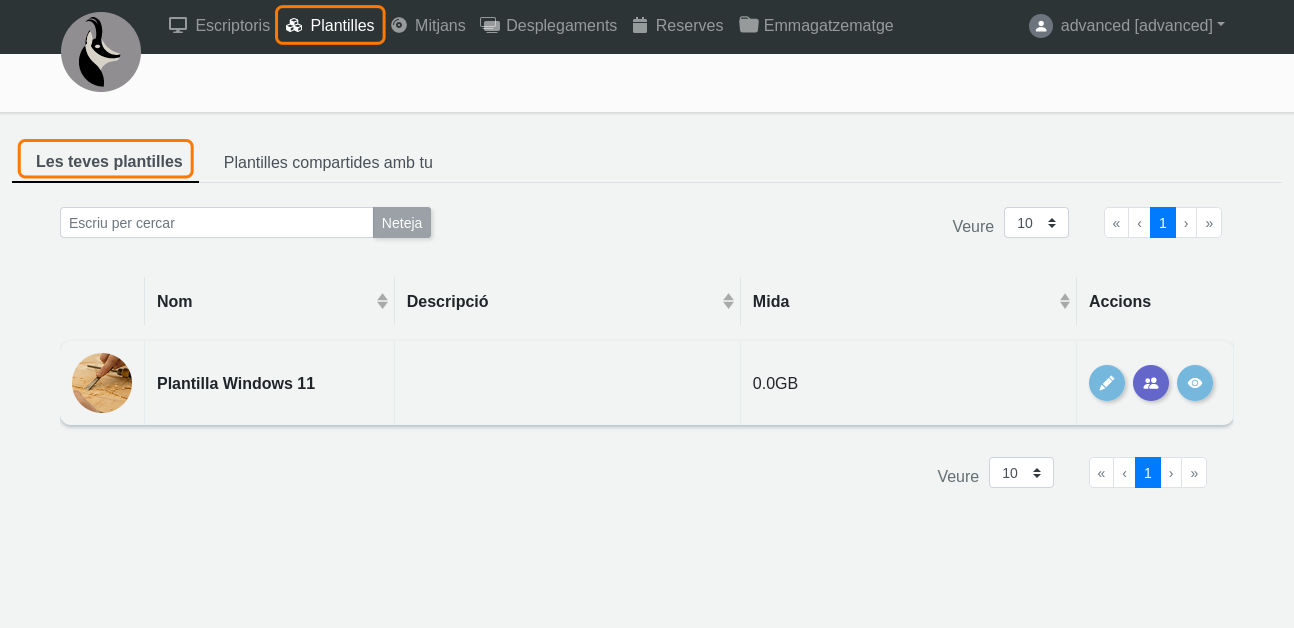The width and height of the screenshot is (1294, 628).
Task: Open sharing users icon for Plantilla Windows 11
Action: [1150, 383]
